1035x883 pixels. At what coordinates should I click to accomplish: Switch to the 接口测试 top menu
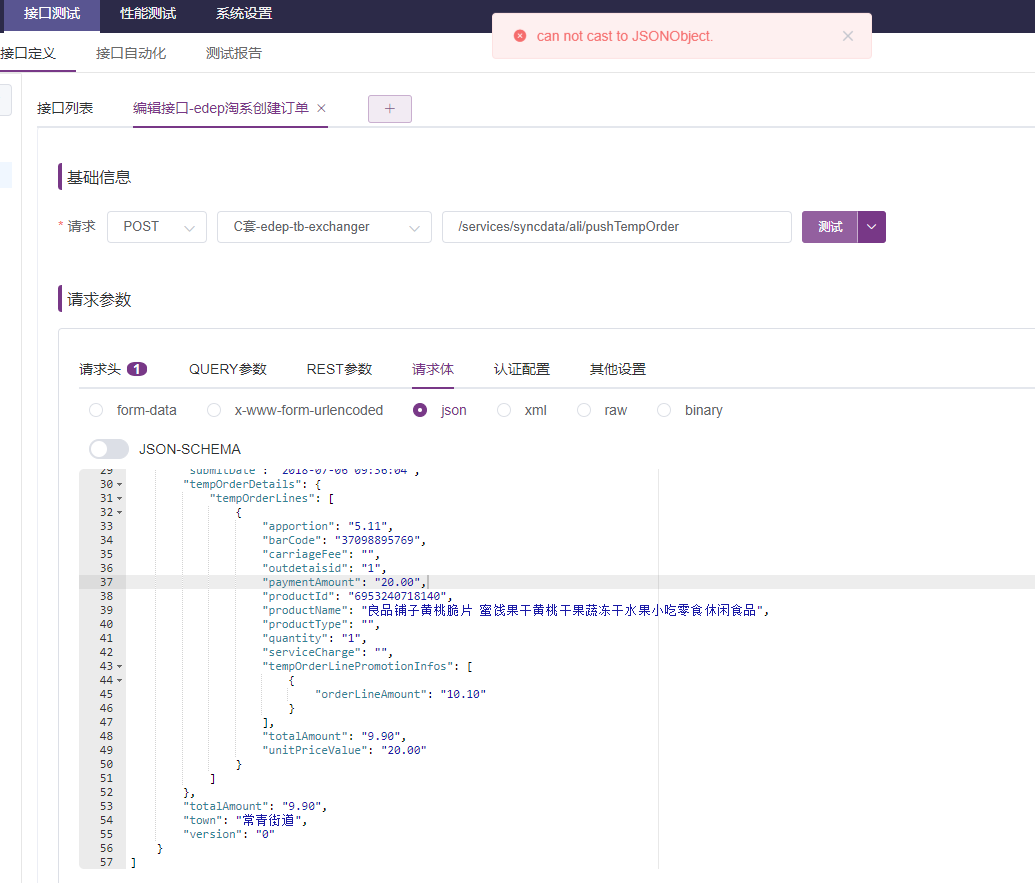(x=52, y=14)
